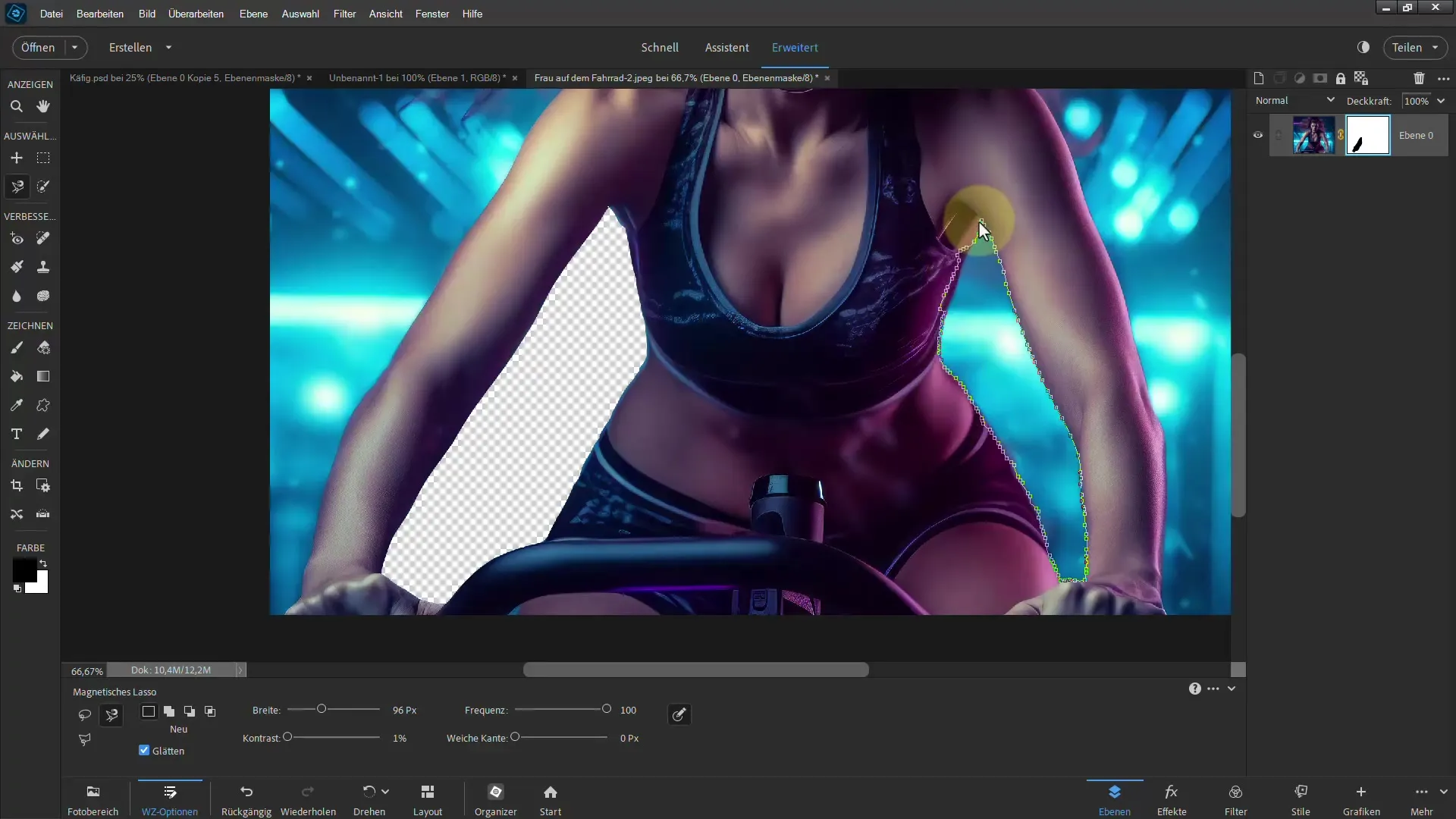Open the Organizer
1456x819 pixels.
coord(496,800)
